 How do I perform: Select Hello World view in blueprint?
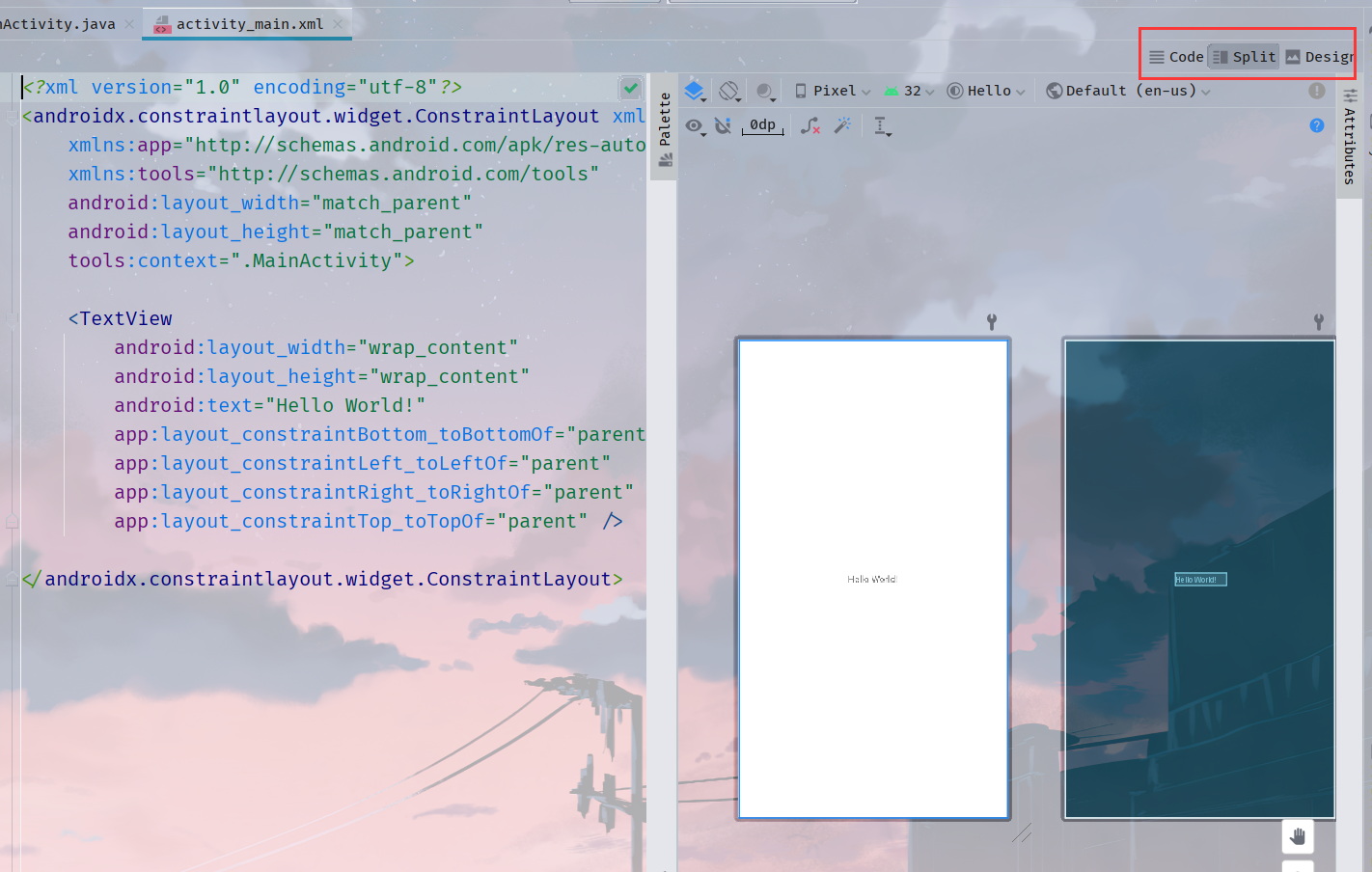point(1200,580)
